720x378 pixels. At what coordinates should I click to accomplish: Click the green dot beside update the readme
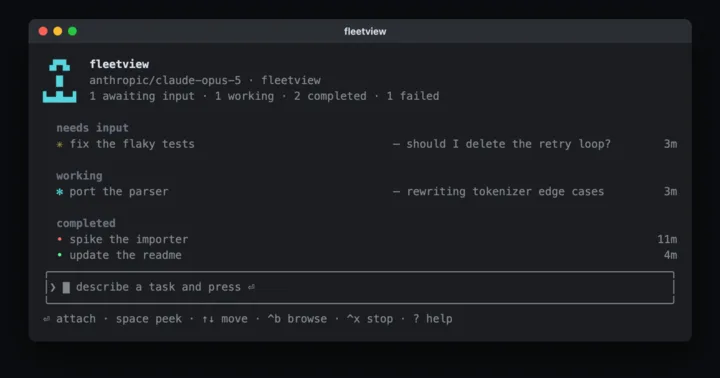click(59, 255)
